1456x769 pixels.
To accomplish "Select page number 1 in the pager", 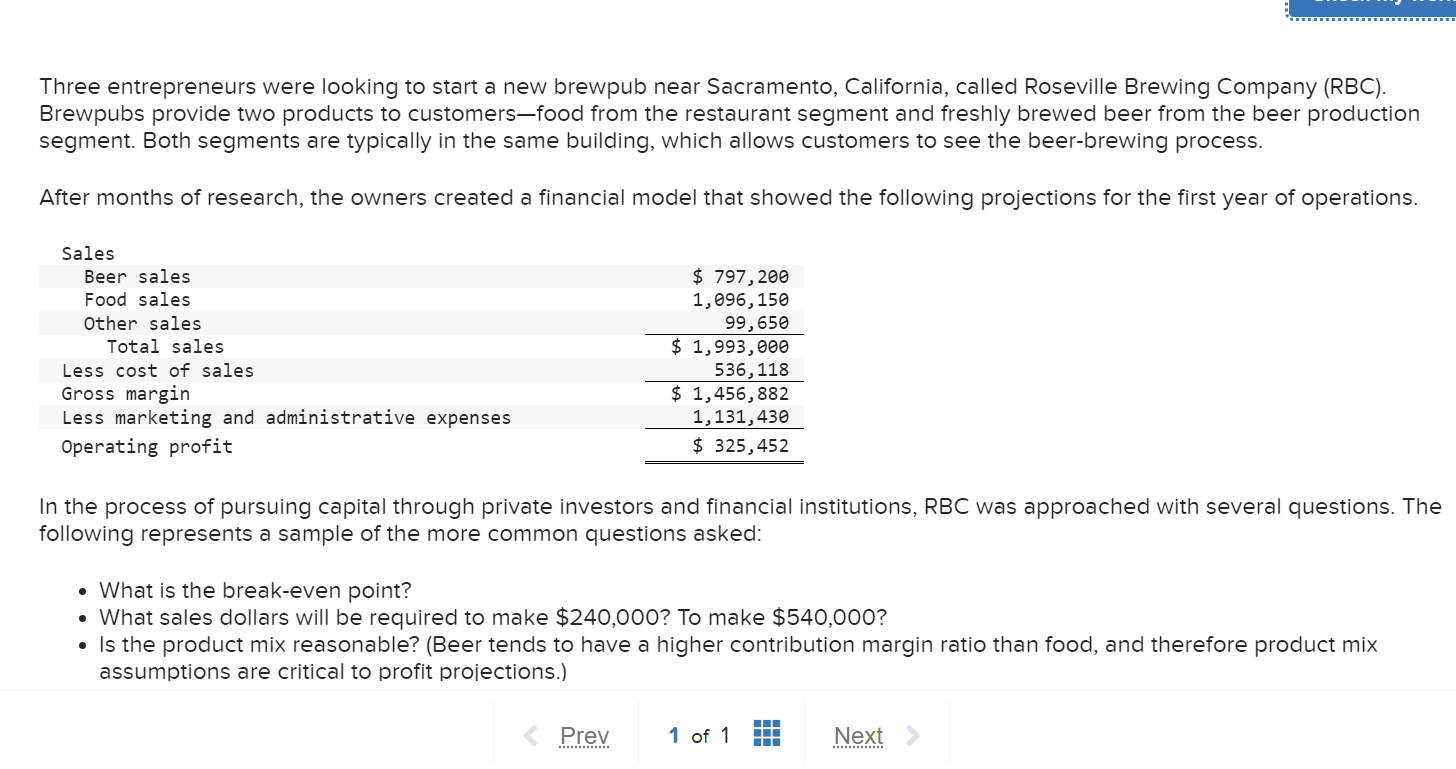I will tap(674, 735).
